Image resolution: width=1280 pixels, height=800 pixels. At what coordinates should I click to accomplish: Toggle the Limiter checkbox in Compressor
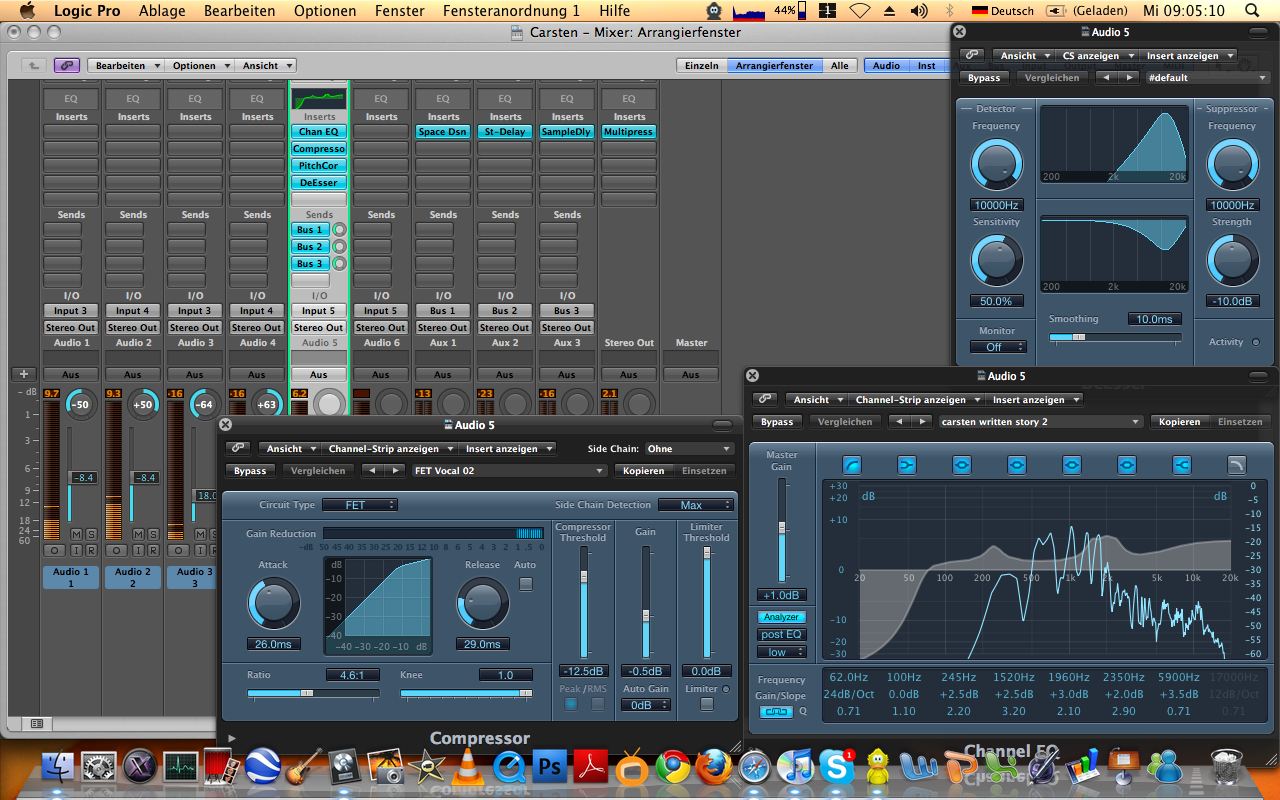(x=707, y=704)
